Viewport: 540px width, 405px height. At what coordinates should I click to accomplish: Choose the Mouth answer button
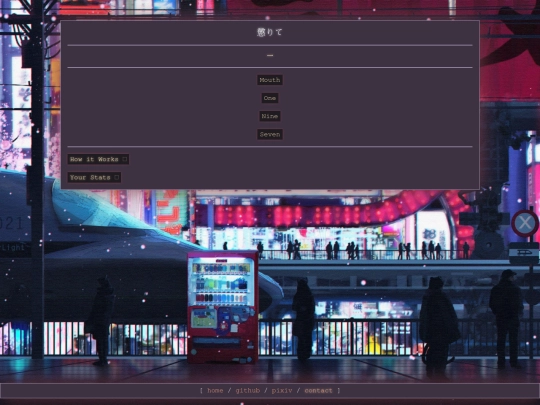(x=270, y=80)
